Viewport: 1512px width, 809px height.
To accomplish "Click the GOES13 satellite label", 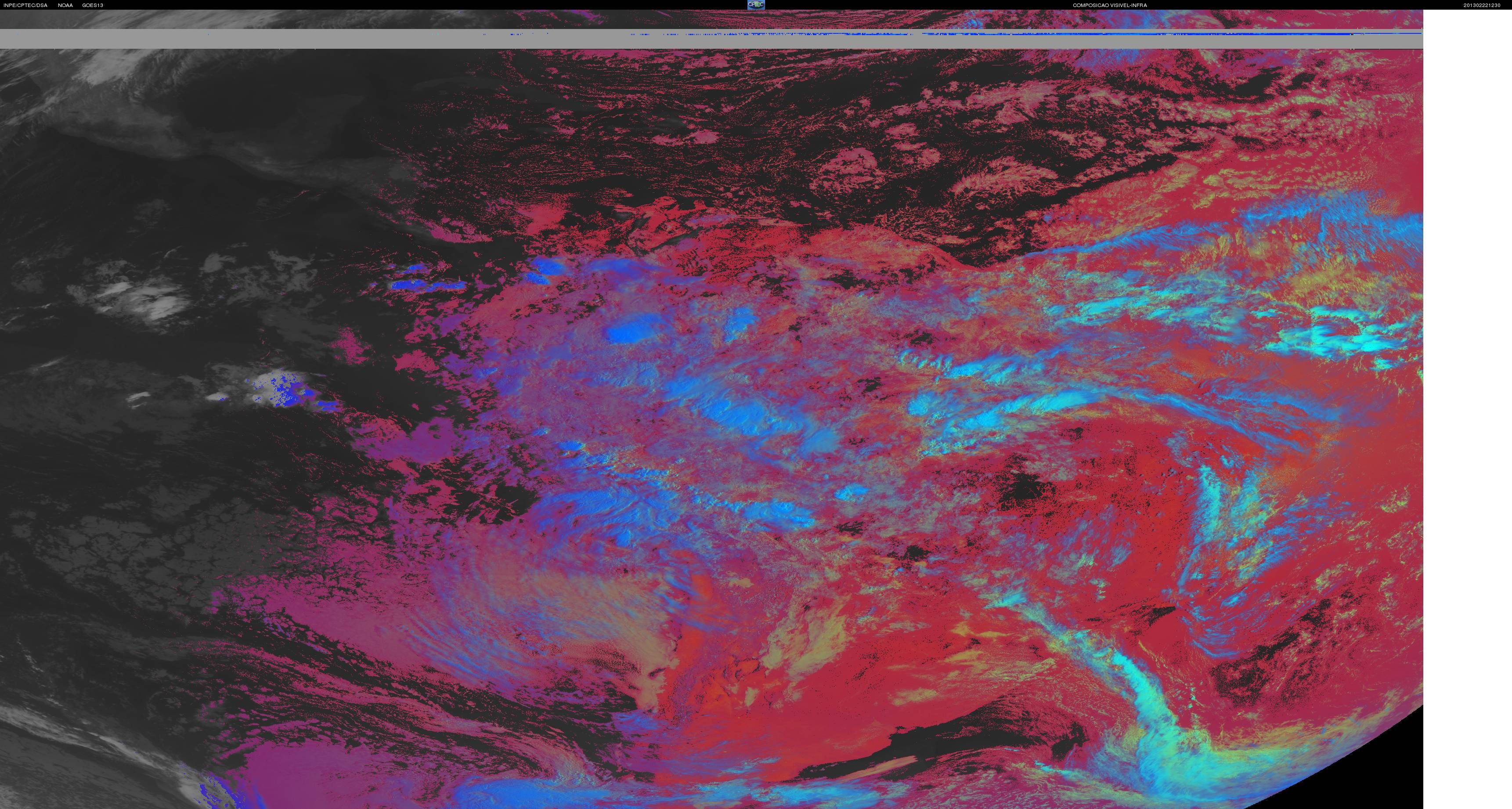I will pyautogui.click(x=93, y=5).
